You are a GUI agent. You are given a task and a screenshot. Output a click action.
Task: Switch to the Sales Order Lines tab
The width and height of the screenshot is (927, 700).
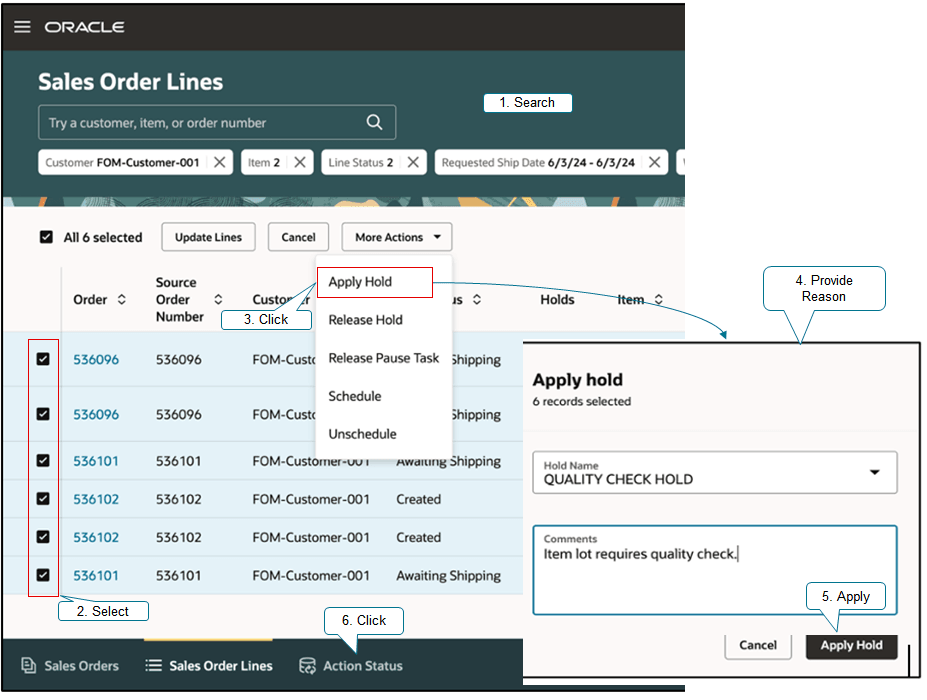click(x=209, y=666)
